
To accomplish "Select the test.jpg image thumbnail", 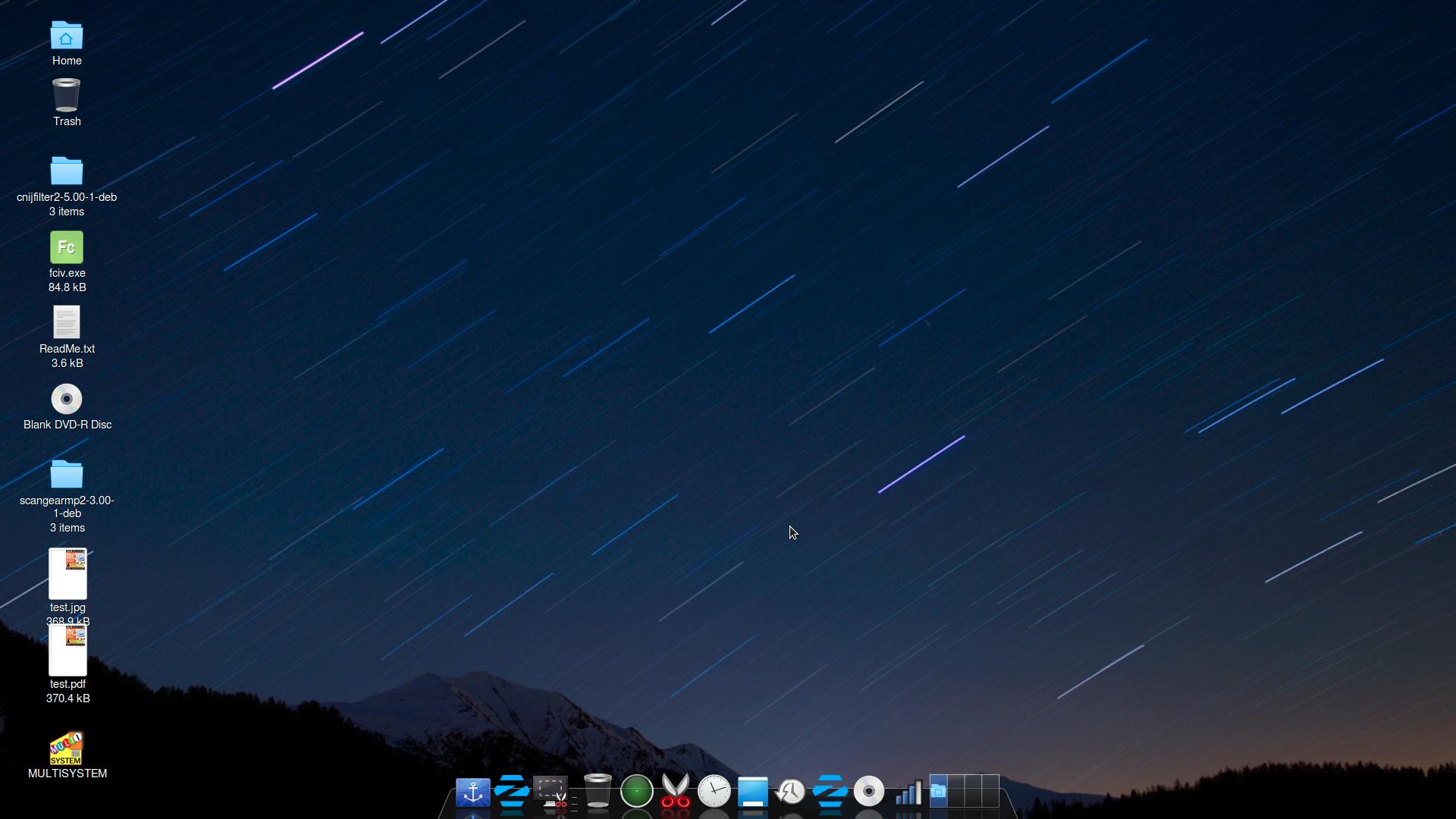I will (x=67, y=573).
